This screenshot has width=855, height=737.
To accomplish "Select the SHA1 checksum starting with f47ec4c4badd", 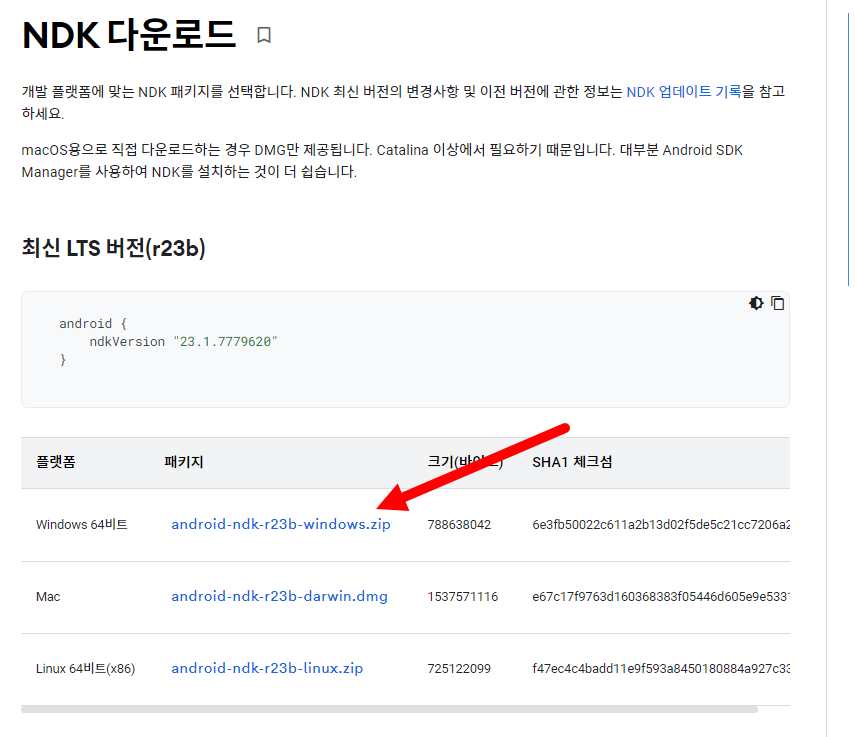I will tap(661, 668).
